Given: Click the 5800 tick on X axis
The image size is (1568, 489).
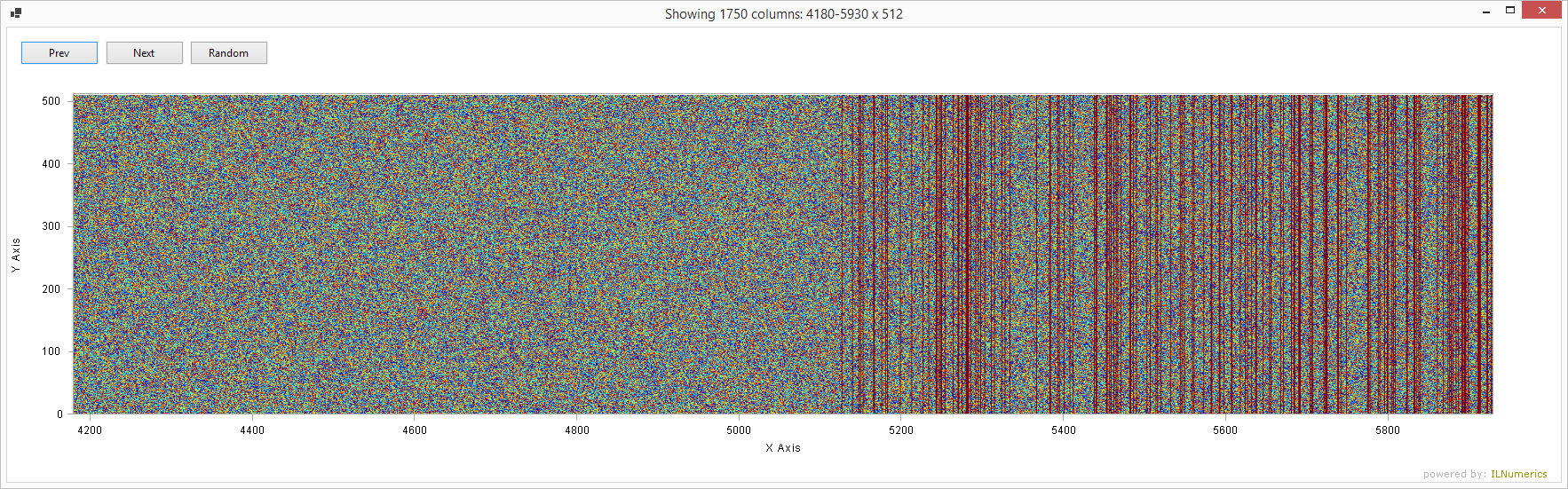Looking at the screenshot, I should (1387, 430).
